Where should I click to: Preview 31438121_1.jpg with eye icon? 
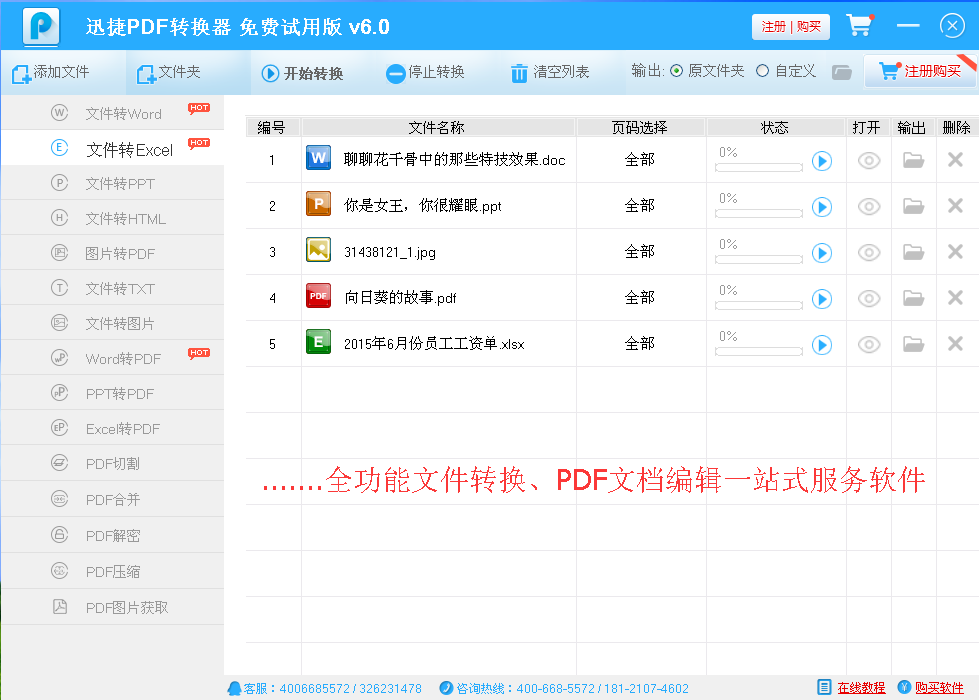click(868, 252)
